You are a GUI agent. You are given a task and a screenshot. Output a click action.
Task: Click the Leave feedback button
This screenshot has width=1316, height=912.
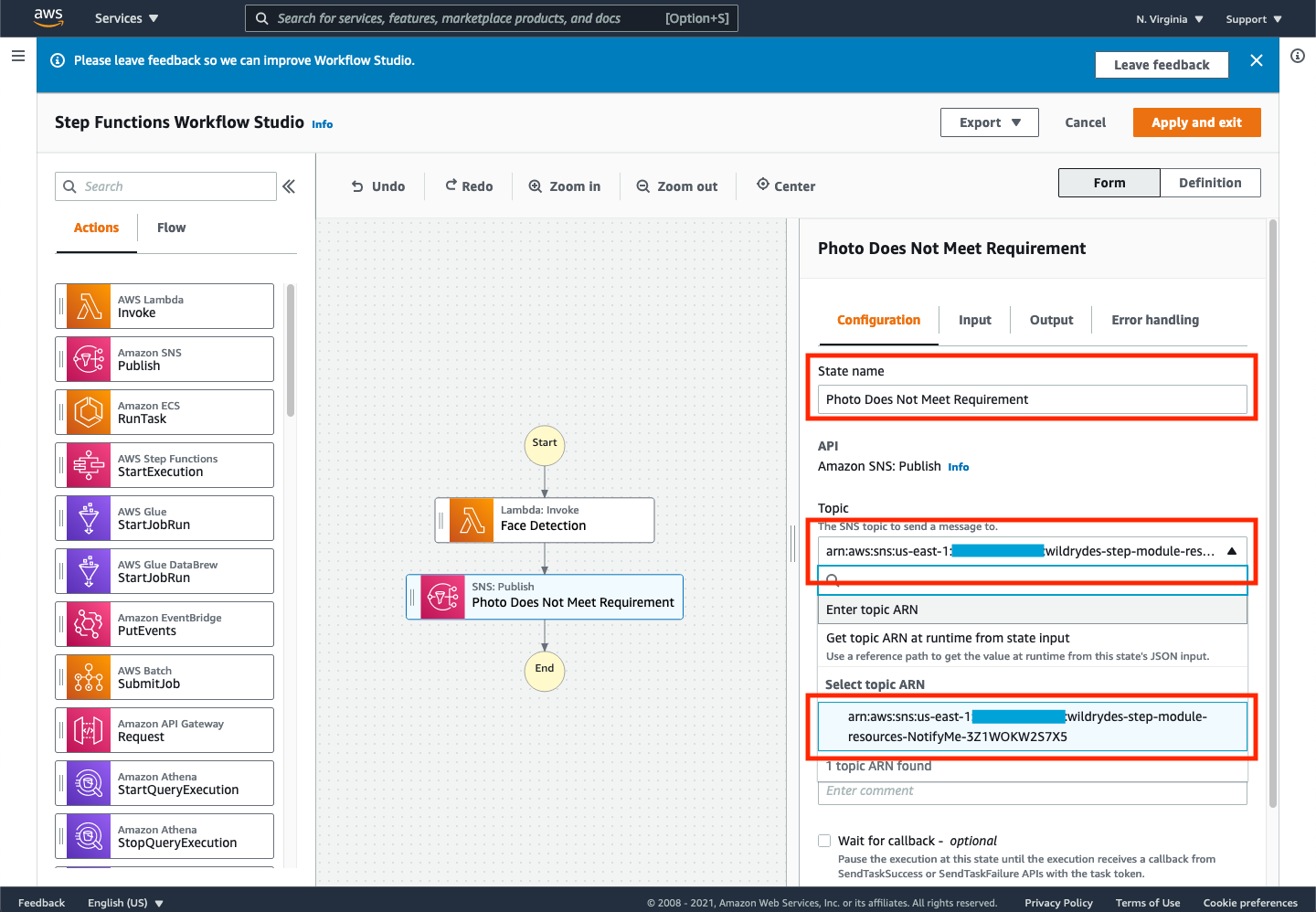[1162, 65]
